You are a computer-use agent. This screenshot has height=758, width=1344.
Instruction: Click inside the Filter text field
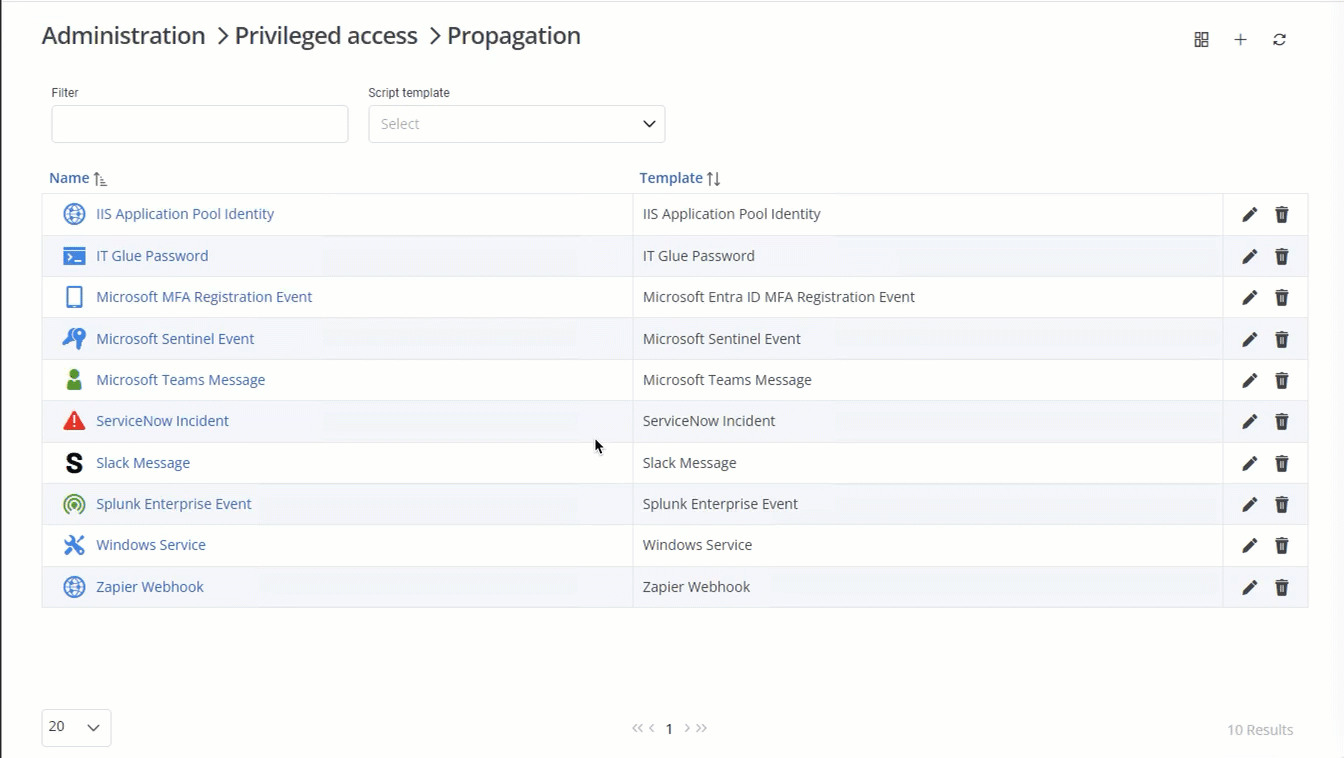pos(199,123)
